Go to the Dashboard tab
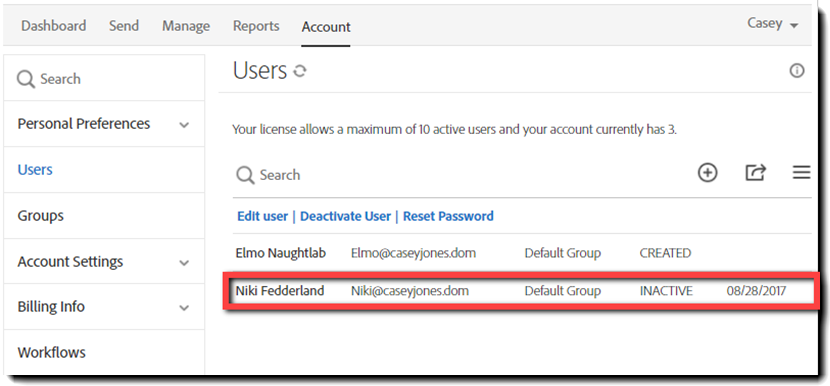Viewport: 830px width, 386px height. point(53,26)
